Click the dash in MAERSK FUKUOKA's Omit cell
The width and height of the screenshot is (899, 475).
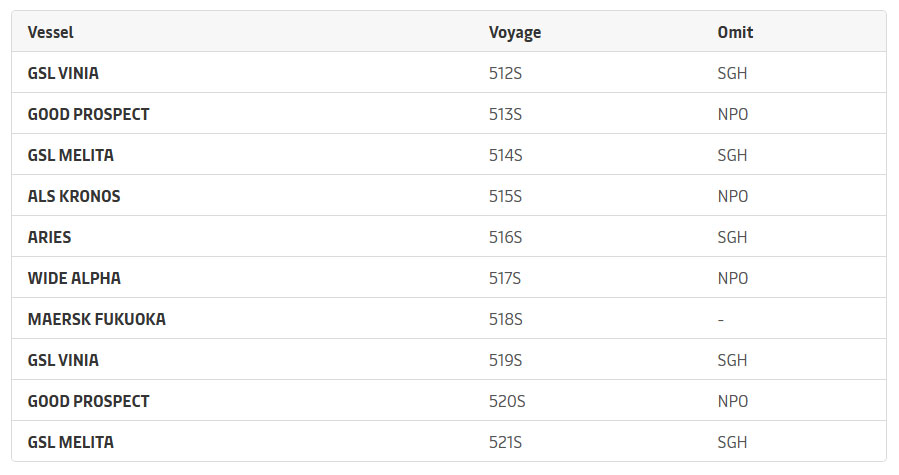click(x=721, y=320)
